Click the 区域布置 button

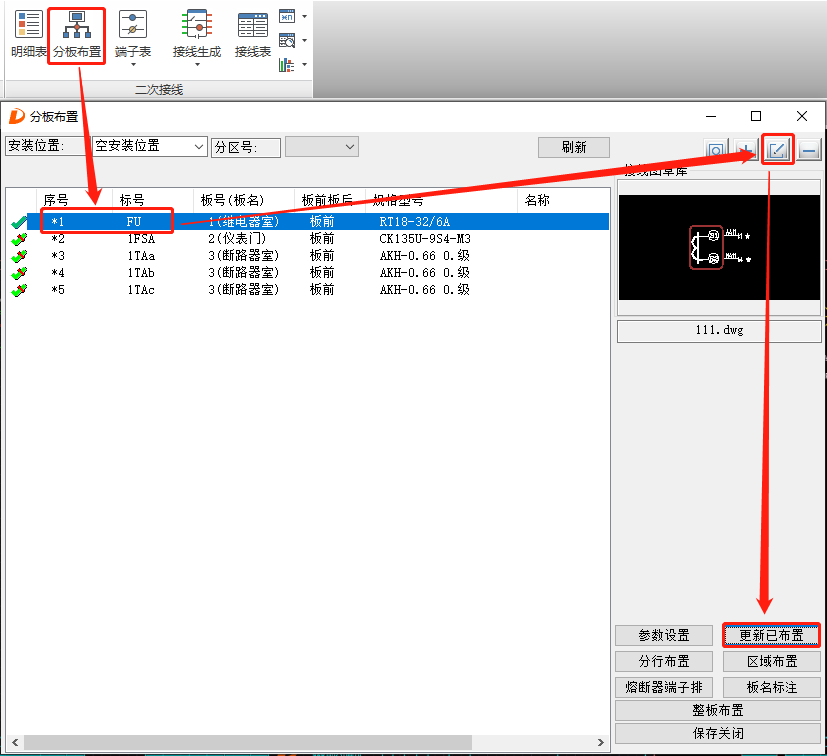point(772,661)
